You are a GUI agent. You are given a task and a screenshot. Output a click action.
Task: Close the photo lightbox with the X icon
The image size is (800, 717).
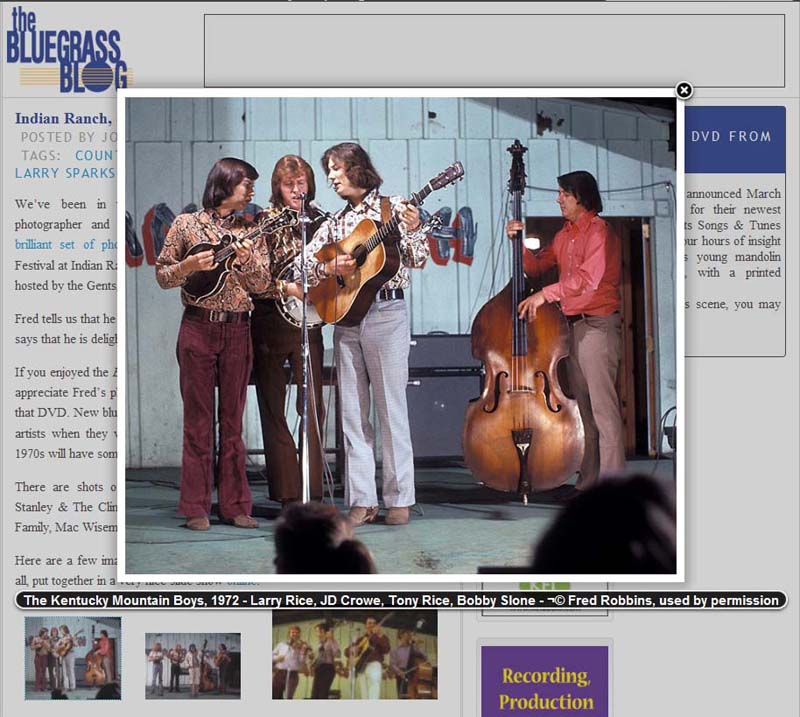(x=684, y=91)
